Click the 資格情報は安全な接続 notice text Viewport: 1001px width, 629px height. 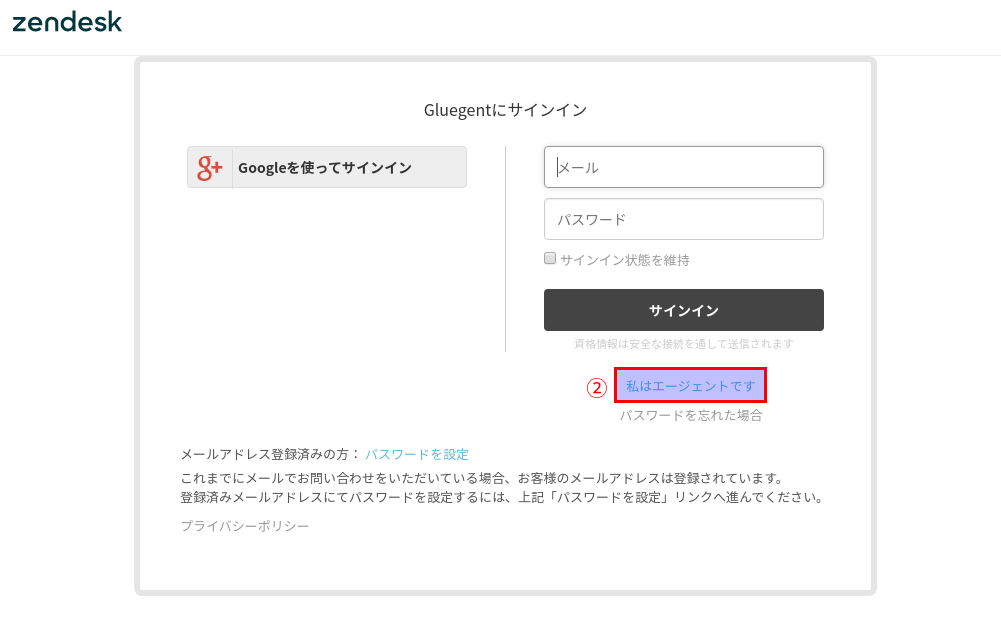tap(684, 344)
